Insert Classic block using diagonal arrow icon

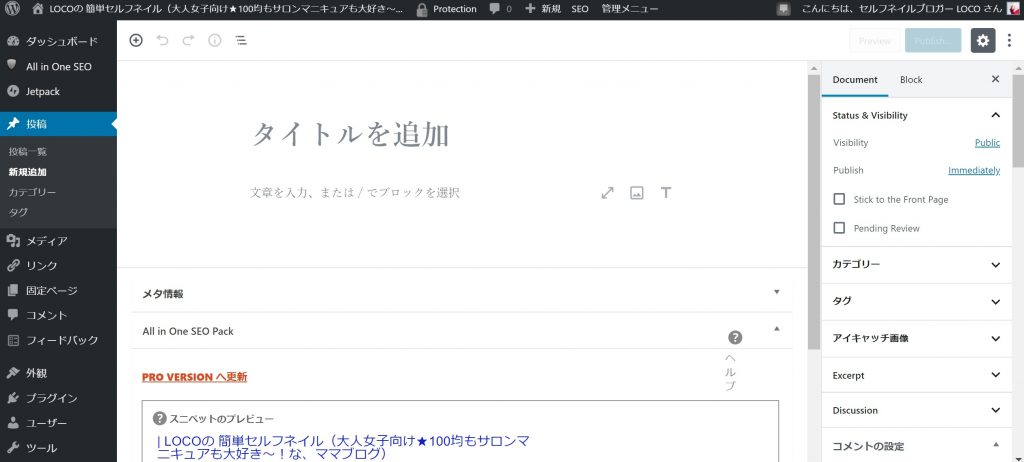[607, 193]
